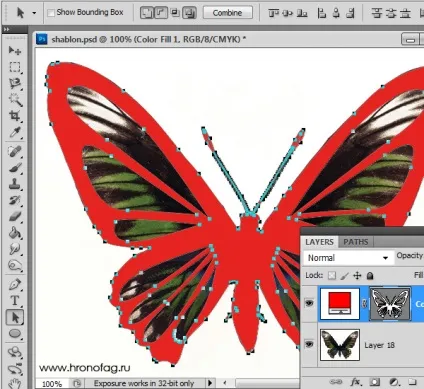Select the Layer 18 thumbnail

340,345
